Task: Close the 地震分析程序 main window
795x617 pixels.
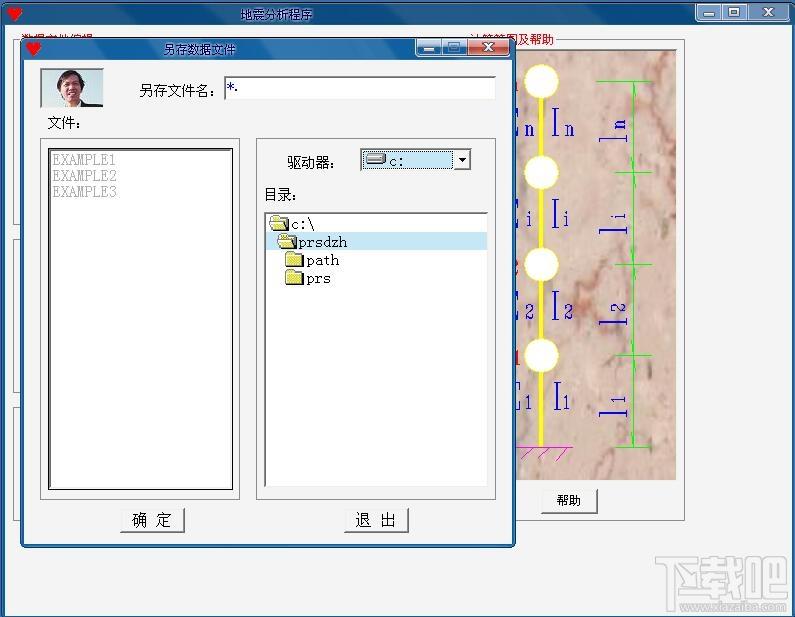Action: click(x=769, y=12)
